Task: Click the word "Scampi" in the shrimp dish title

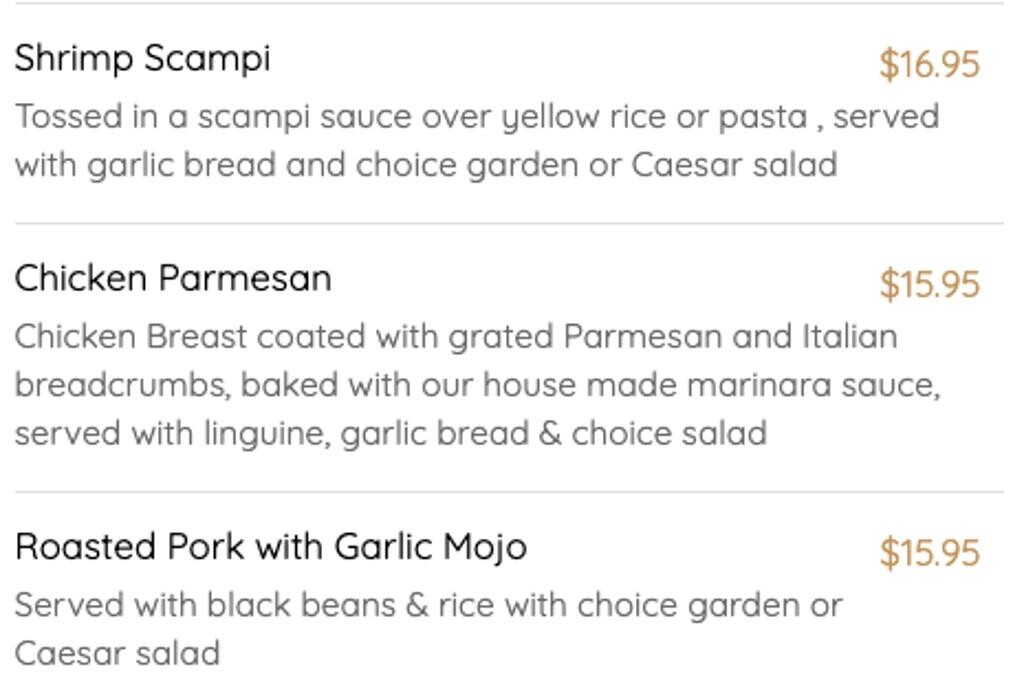Action: click(206, 59)
